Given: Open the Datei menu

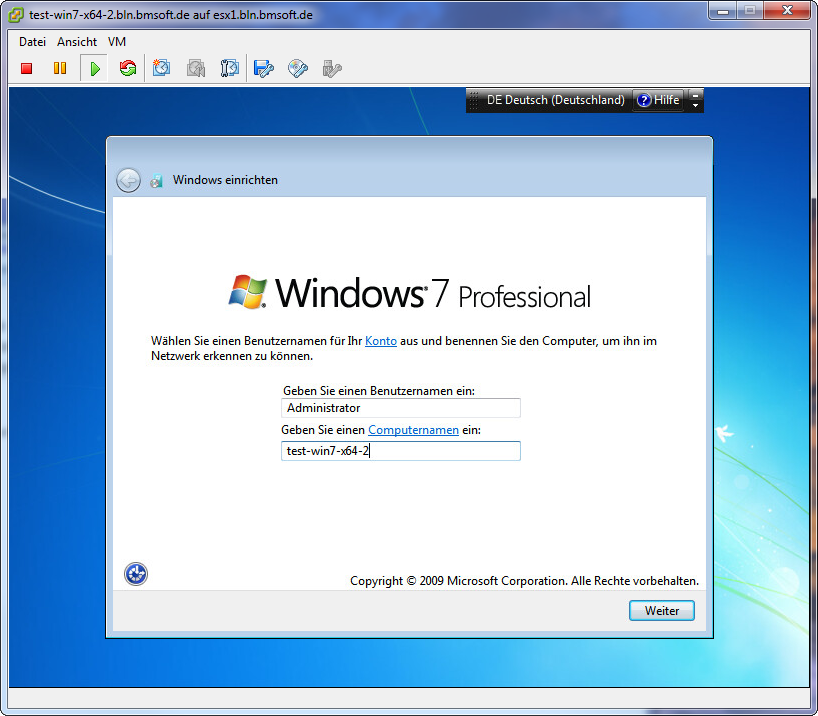Looking at the screenshot, I should (32, 42).
